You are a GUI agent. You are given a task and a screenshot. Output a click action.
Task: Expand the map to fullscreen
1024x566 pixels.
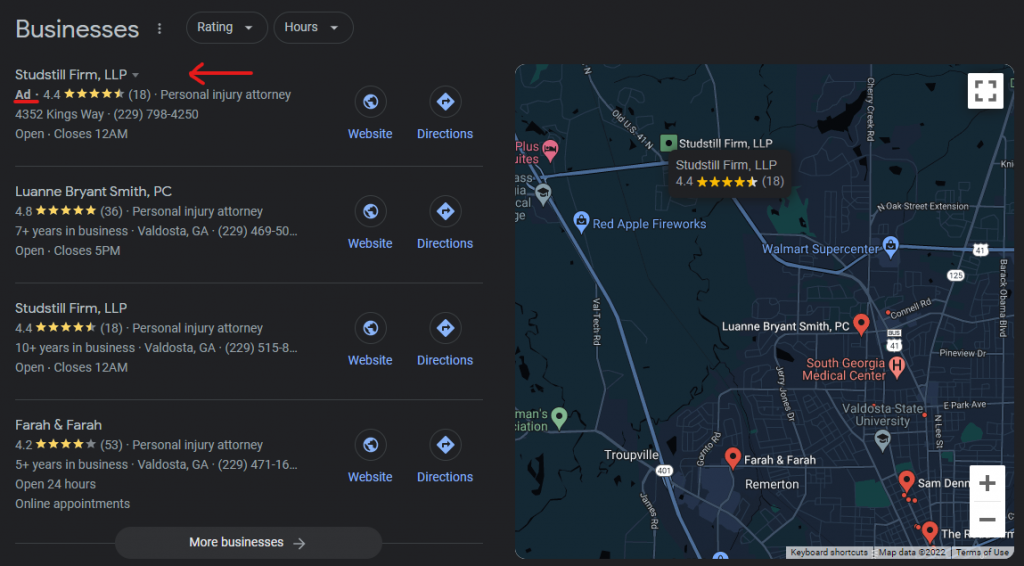[985, 91]
